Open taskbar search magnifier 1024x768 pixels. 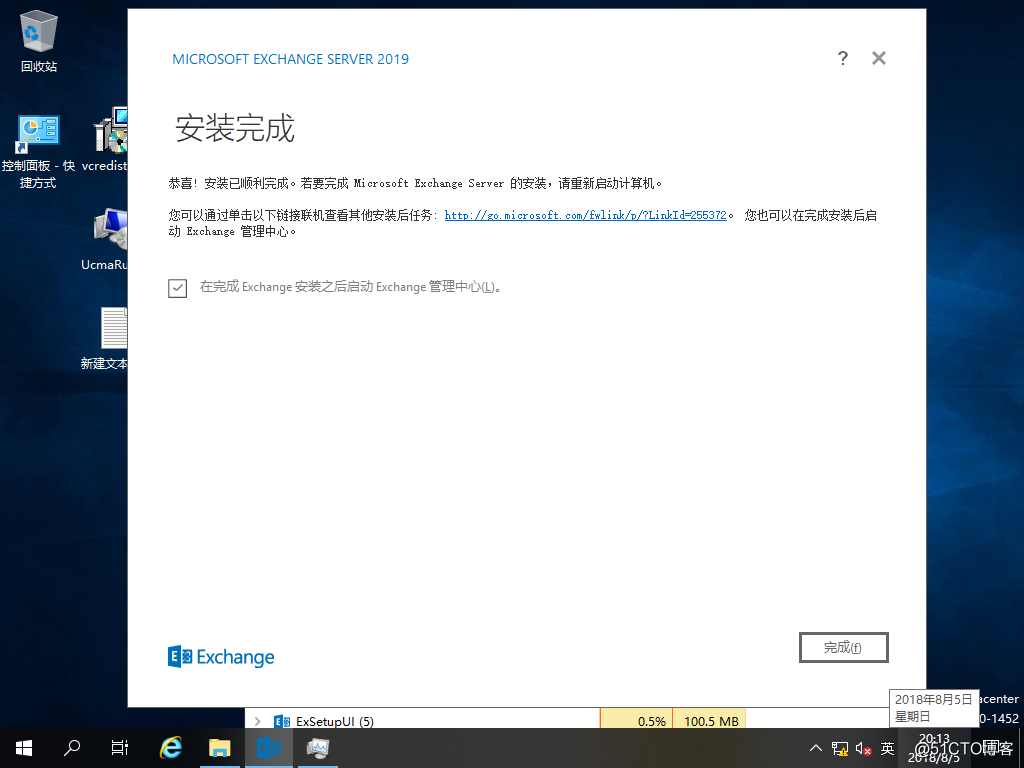(x=72, y=748)
